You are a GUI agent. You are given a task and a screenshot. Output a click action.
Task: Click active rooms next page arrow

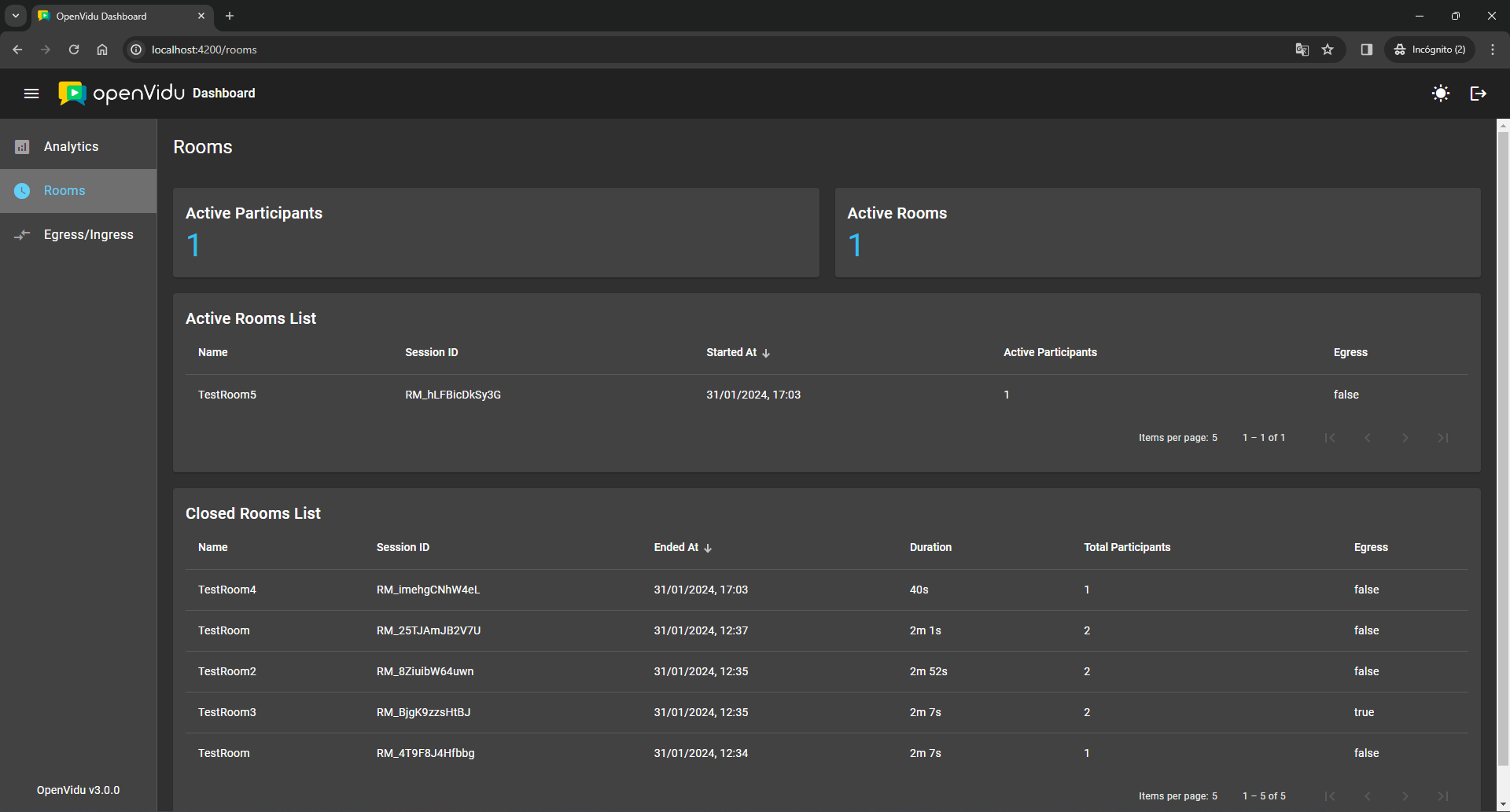pos(1405,438)
